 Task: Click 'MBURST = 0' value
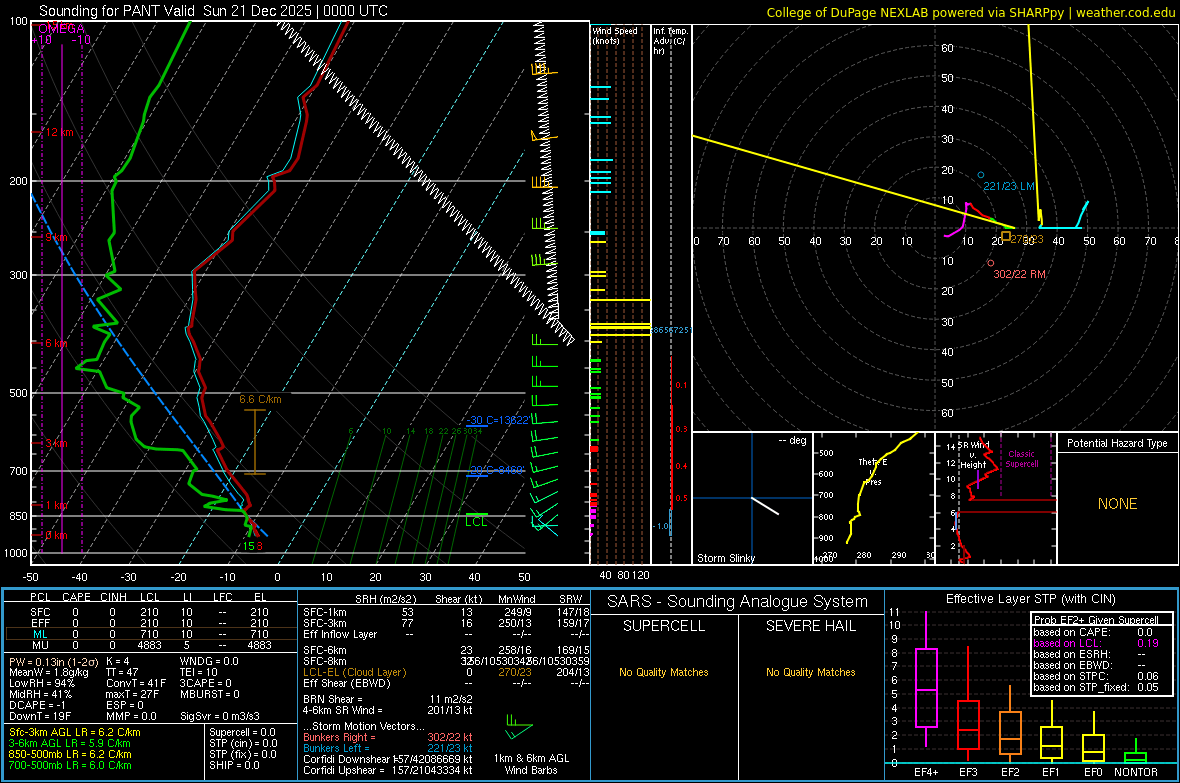pos(210,694)
